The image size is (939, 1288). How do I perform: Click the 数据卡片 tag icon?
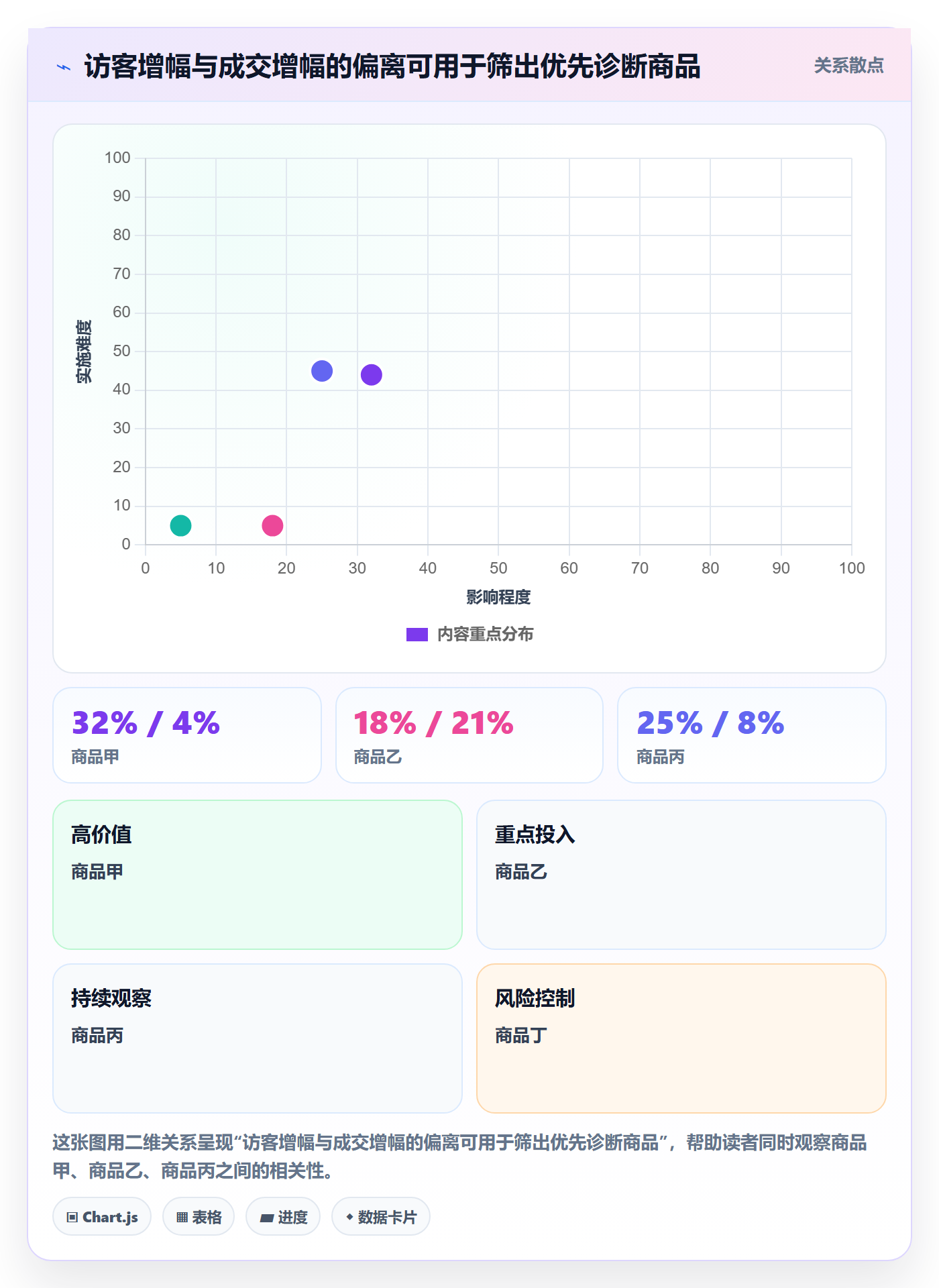pyautogui.click(x=349, y=1217)
